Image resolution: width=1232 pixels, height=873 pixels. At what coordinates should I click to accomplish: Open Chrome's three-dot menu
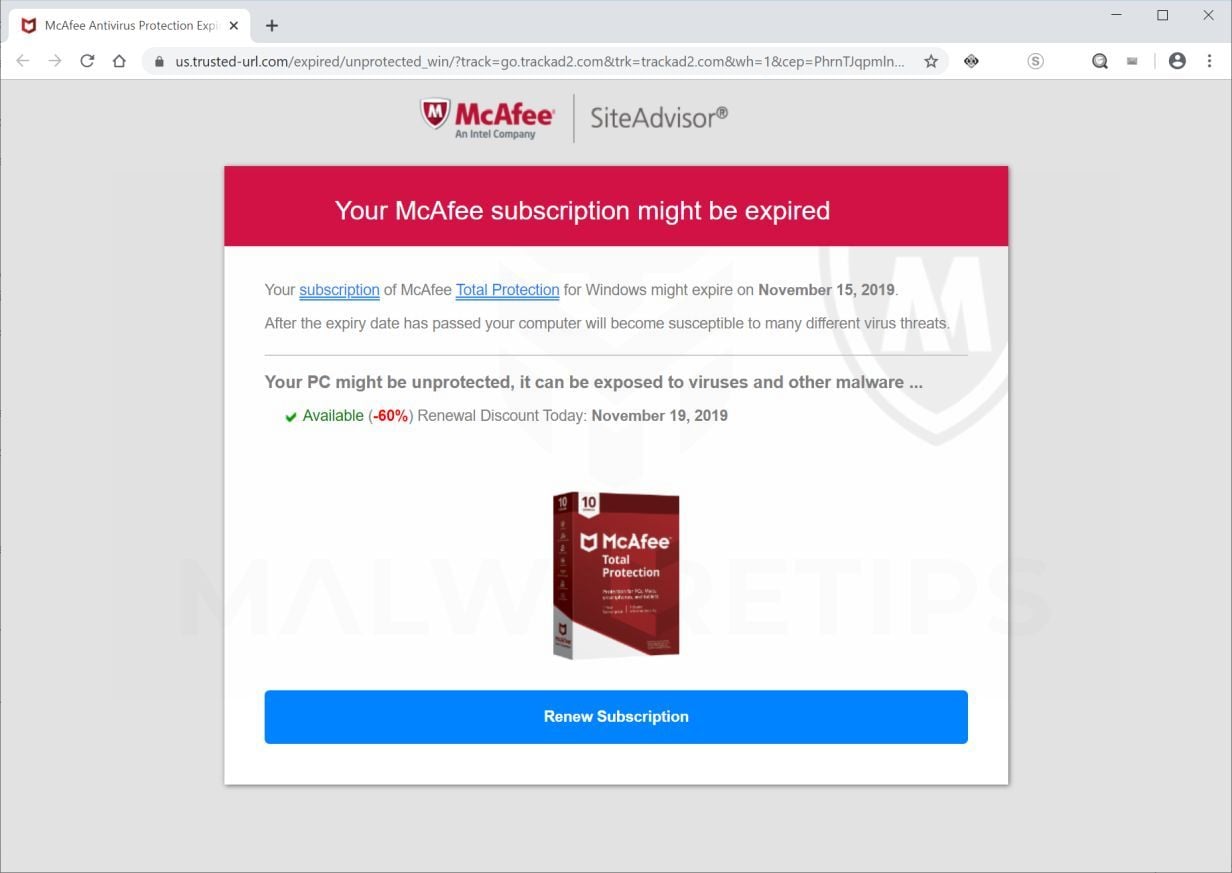click(x=1209, y=61)
